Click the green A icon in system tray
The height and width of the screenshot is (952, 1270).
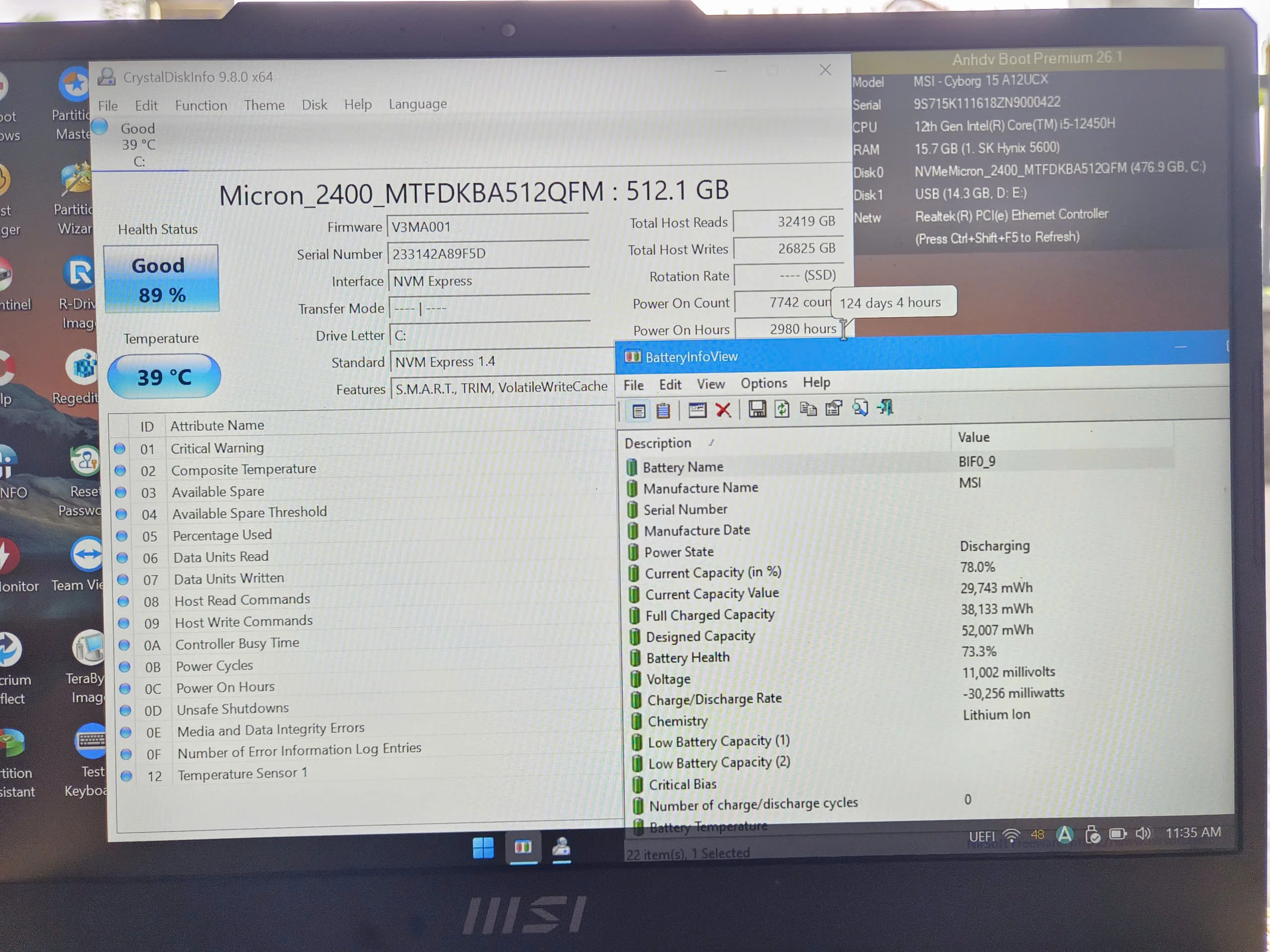1065,834
